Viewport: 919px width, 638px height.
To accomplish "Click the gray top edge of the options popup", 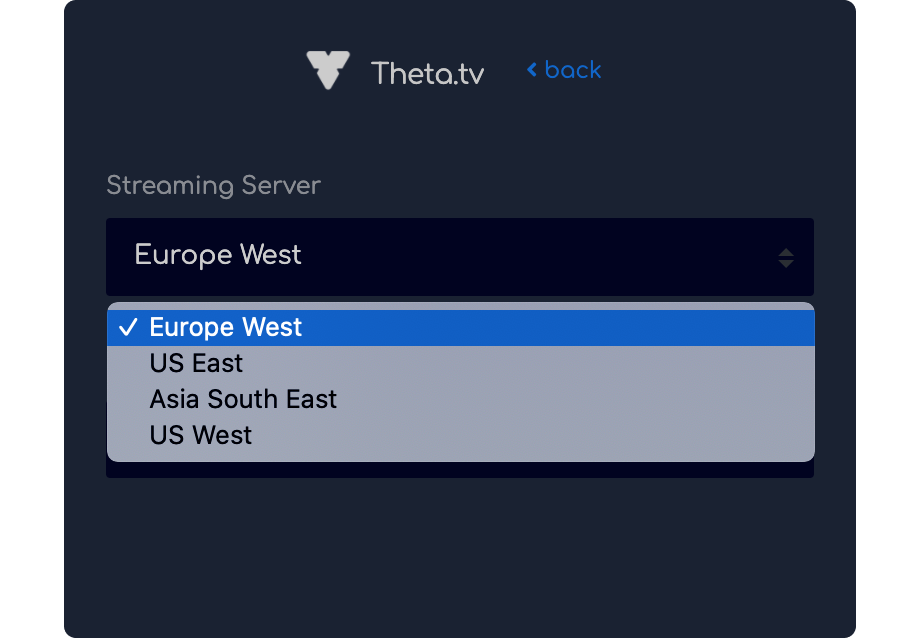I will pos(461,306).
